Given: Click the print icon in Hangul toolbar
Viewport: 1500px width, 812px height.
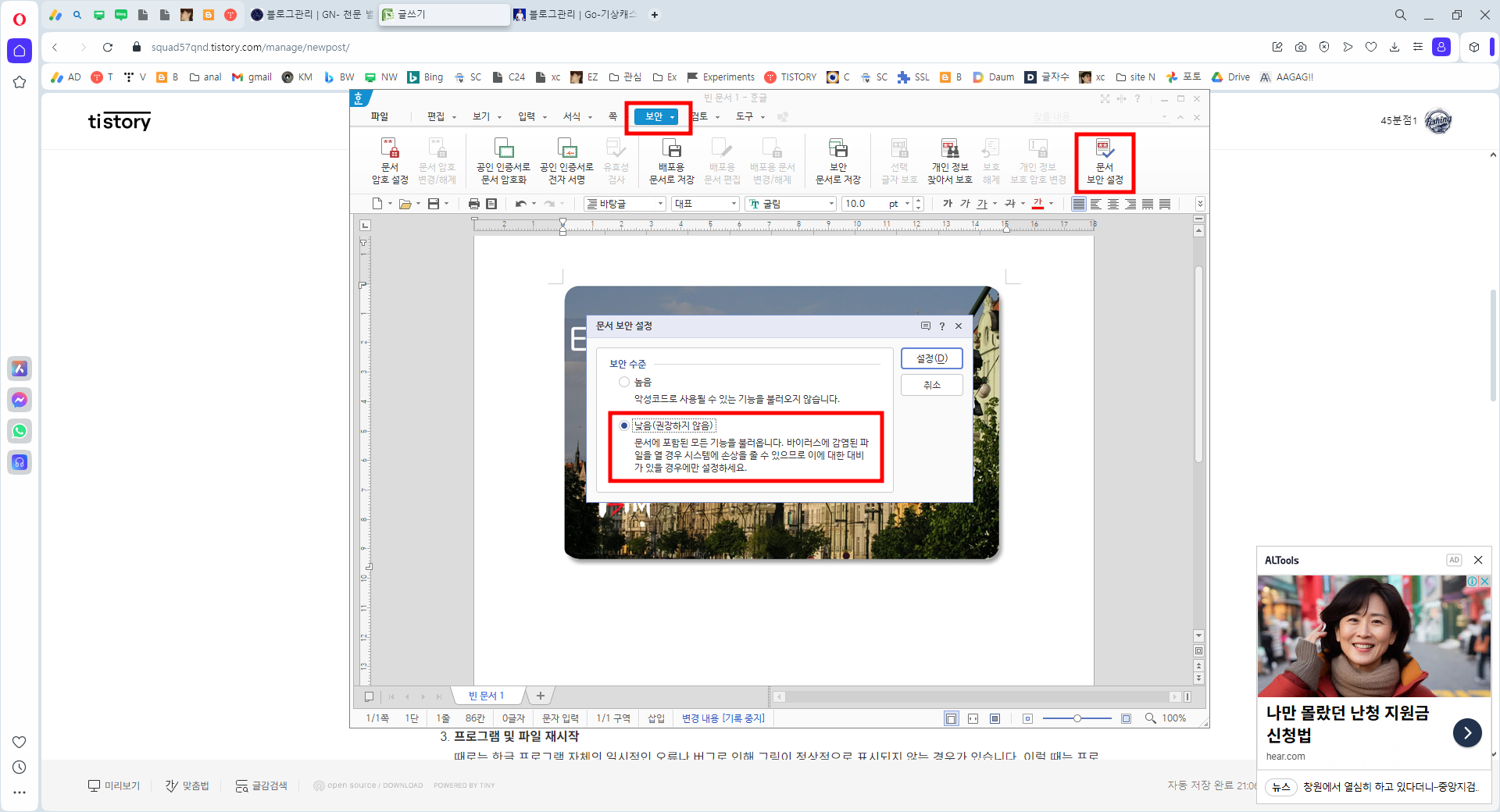Looking at the screenshot, I should coord(473,204).
